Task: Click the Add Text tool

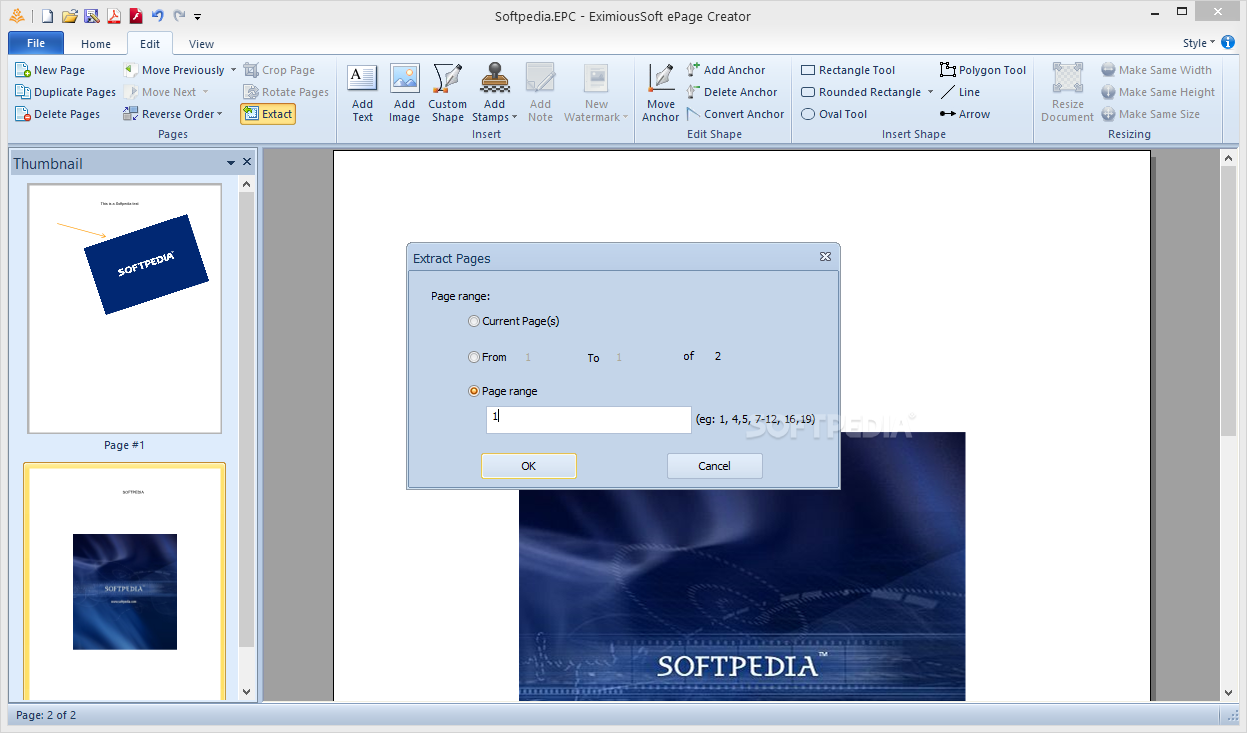Action: tap(362, 93)
